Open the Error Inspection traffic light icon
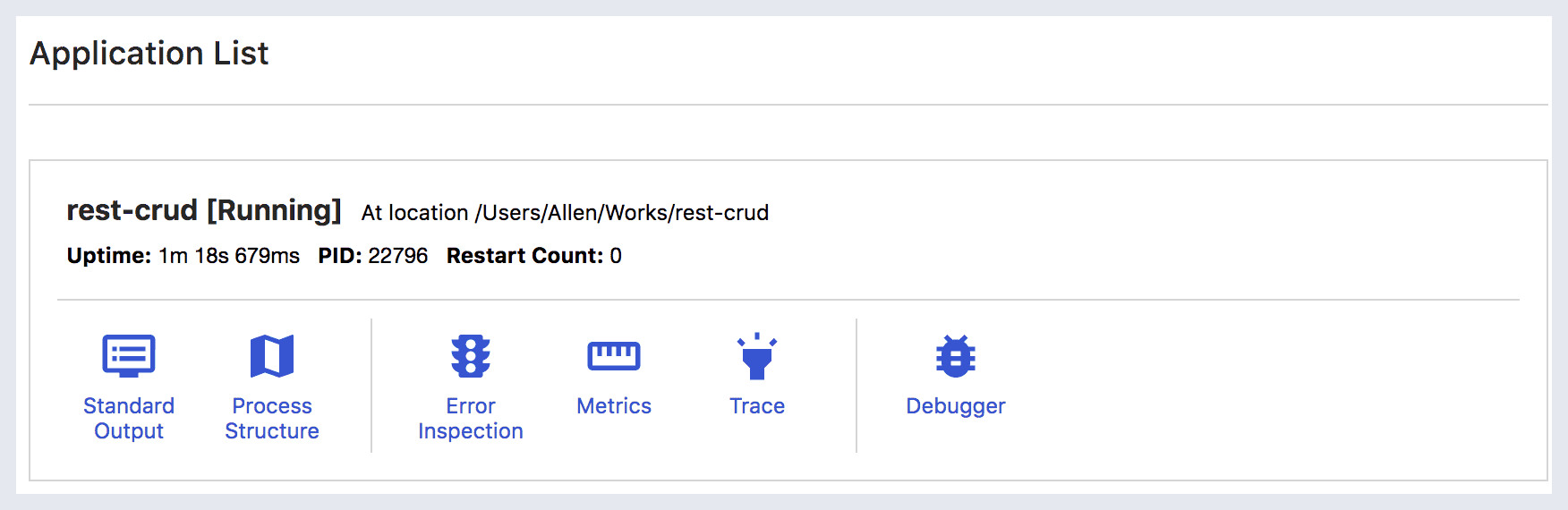Screen dimensions: 1568x510 (x=471, y=356)
